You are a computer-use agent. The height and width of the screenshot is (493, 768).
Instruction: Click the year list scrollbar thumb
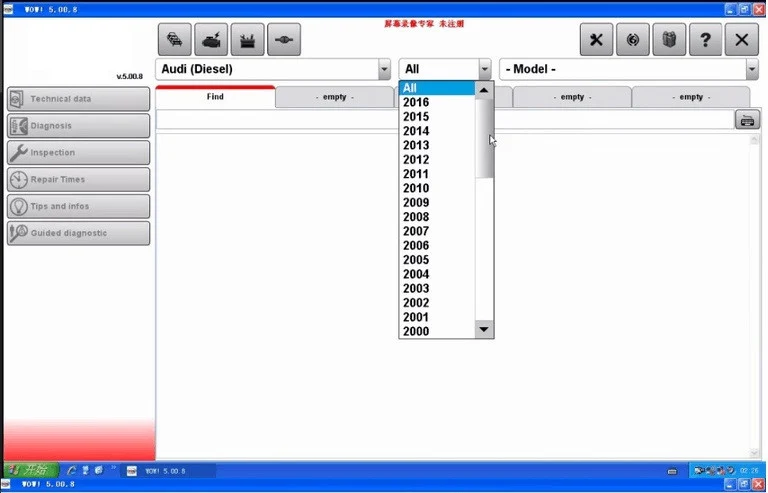coord(484,138)
